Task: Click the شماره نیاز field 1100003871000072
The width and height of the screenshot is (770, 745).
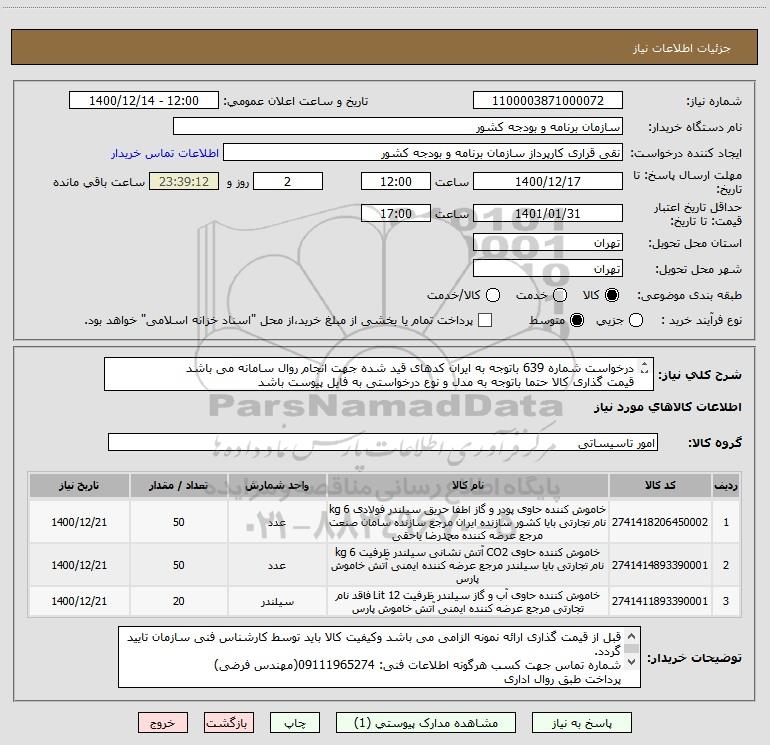Action: 548,101
